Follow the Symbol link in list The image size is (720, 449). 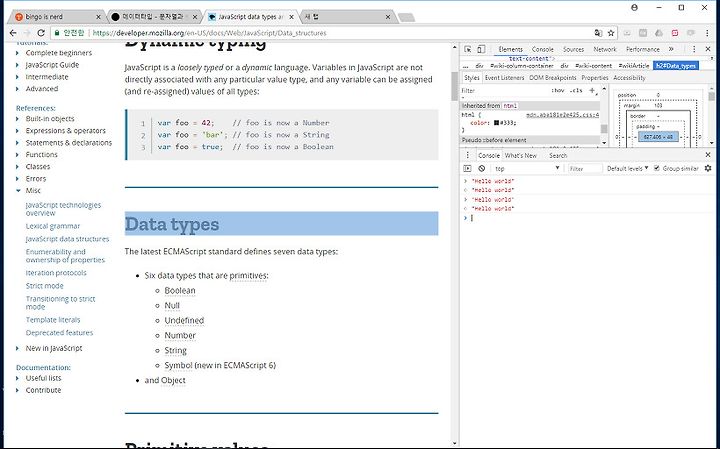coord(178,365)
